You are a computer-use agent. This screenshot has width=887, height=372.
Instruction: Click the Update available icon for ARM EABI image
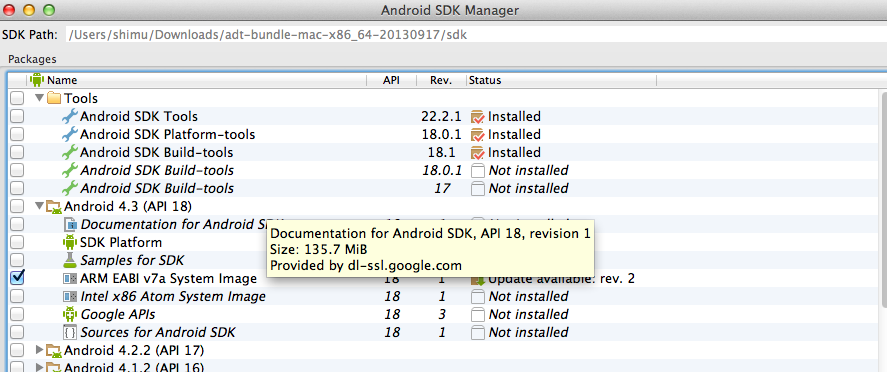coord(478,279)
